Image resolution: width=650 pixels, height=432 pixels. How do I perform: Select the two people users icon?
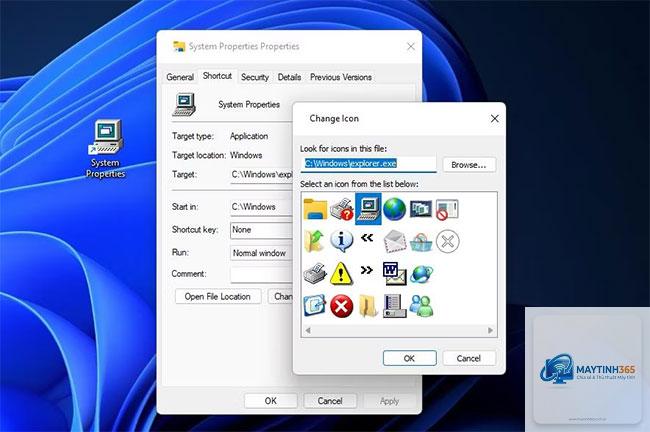coord(421,306)
